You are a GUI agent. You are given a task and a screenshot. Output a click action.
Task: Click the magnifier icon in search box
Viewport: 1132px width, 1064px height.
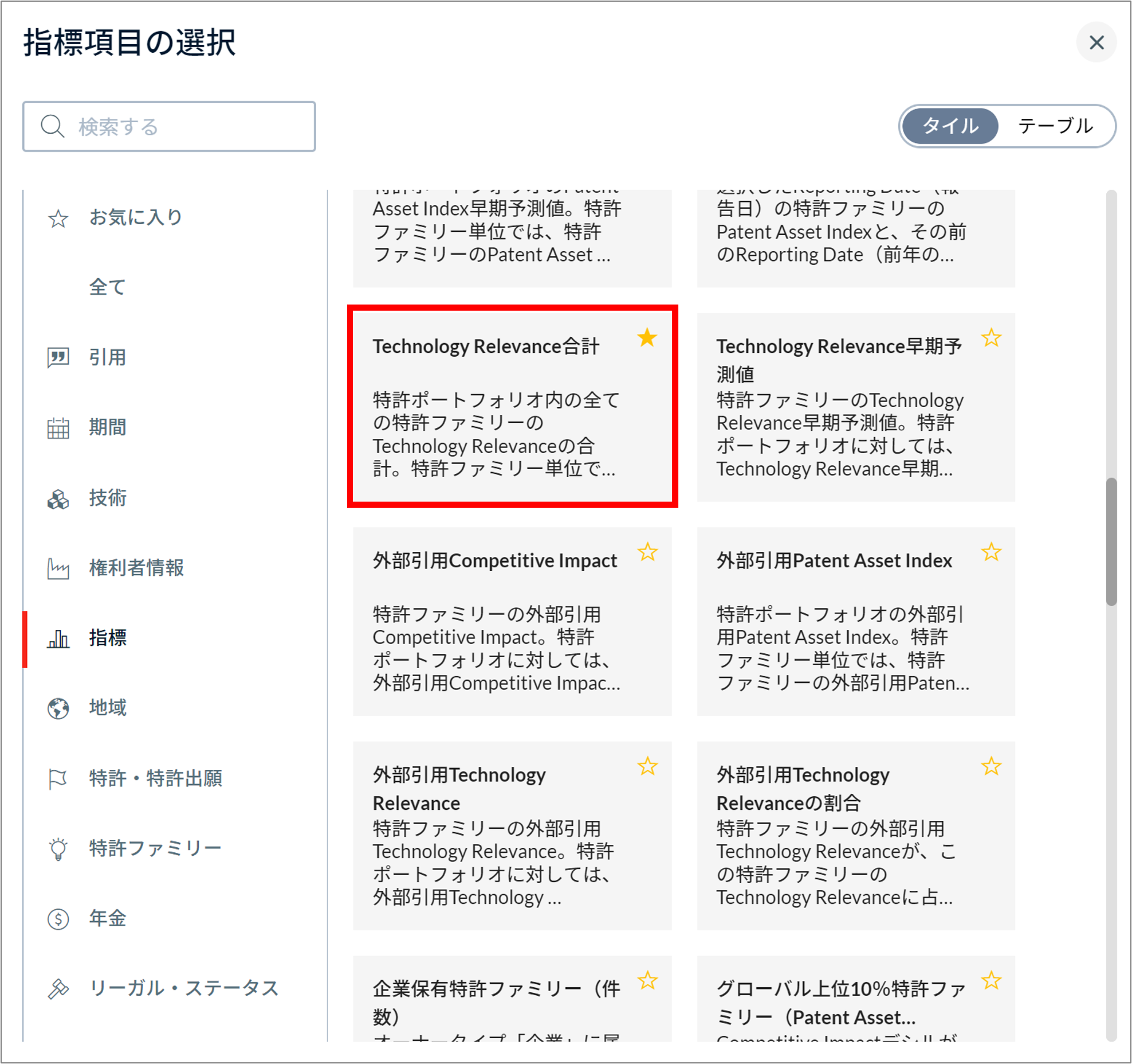[x=53, y=126]
